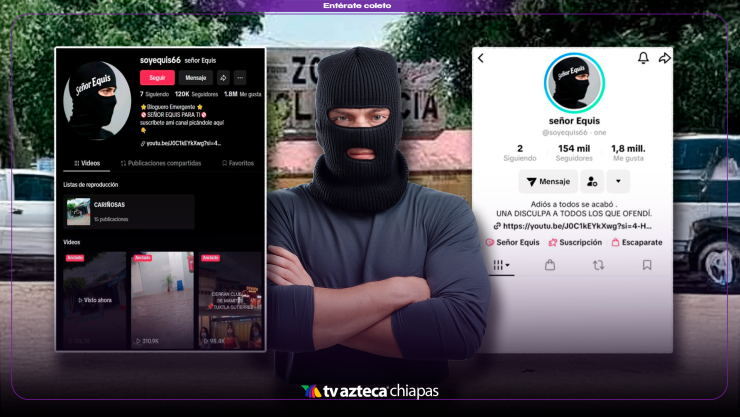Image resolution: width=740 pixels, height=417 pixels.
Task: Open the reposts tab icon
Action: (598, 265)
